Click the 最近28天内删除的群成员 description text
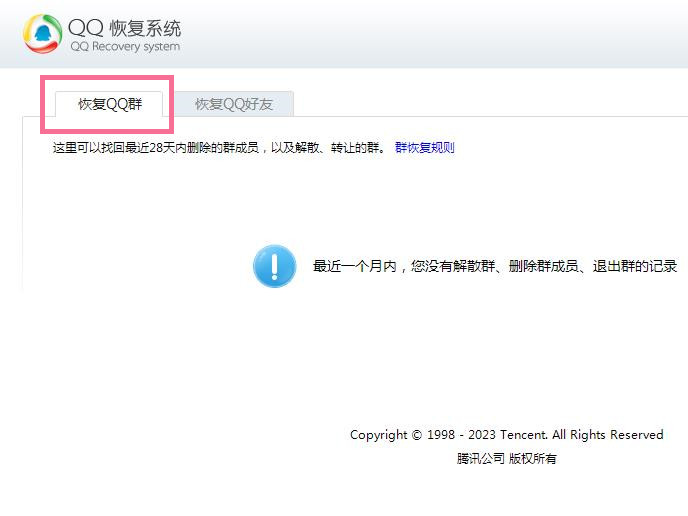The image size is (688, 516). (x=219, y=147)
